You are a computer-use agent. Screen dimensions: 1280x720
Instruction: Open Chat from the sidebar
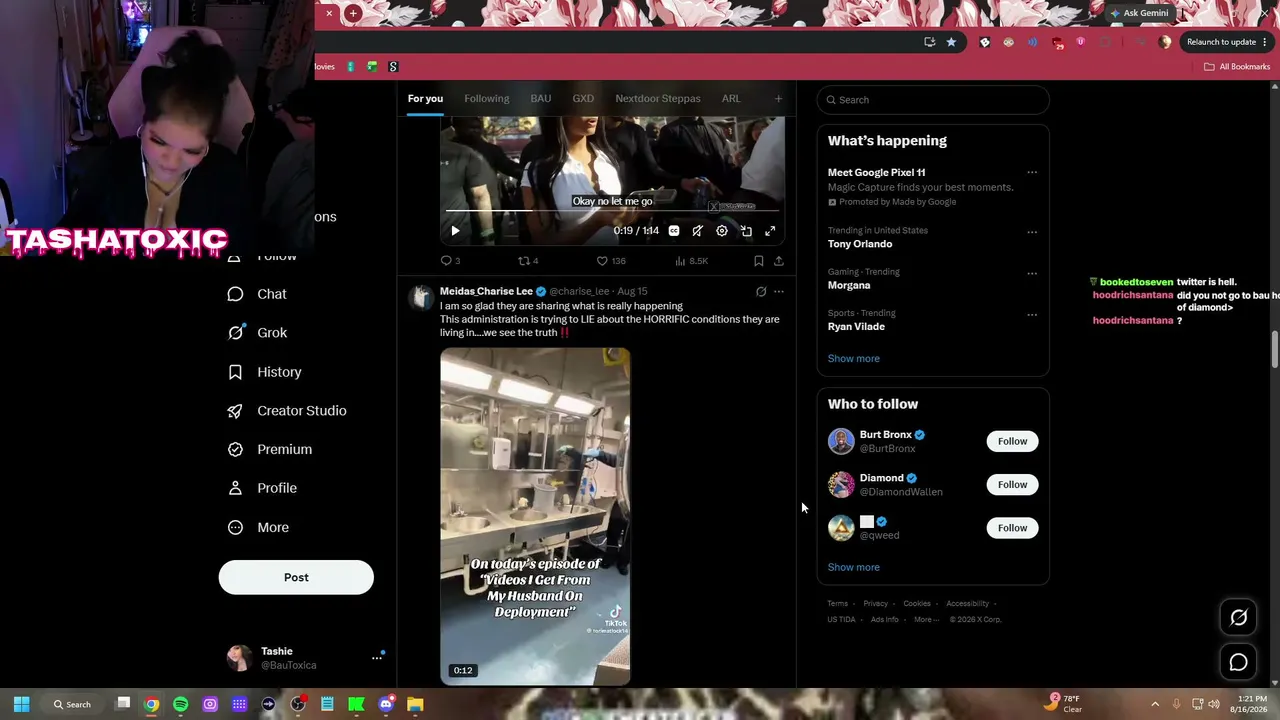[x=257, y=294]
